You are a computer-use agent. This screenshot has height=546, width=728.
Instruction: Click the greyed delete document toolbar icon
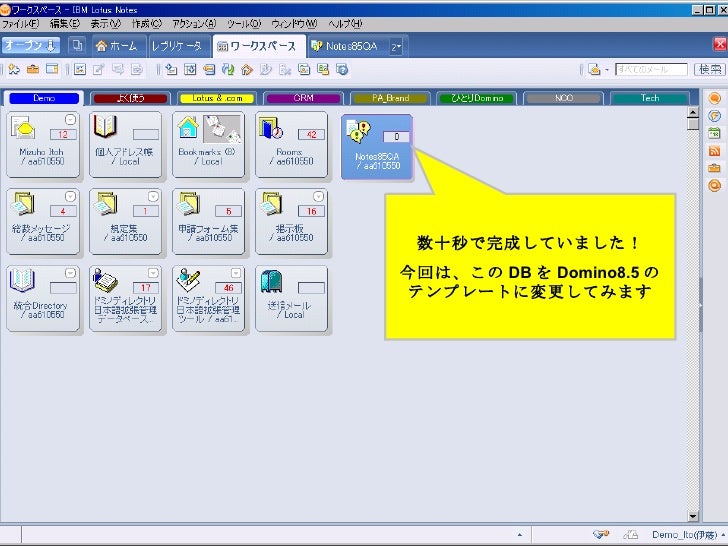tap(285, 70)
